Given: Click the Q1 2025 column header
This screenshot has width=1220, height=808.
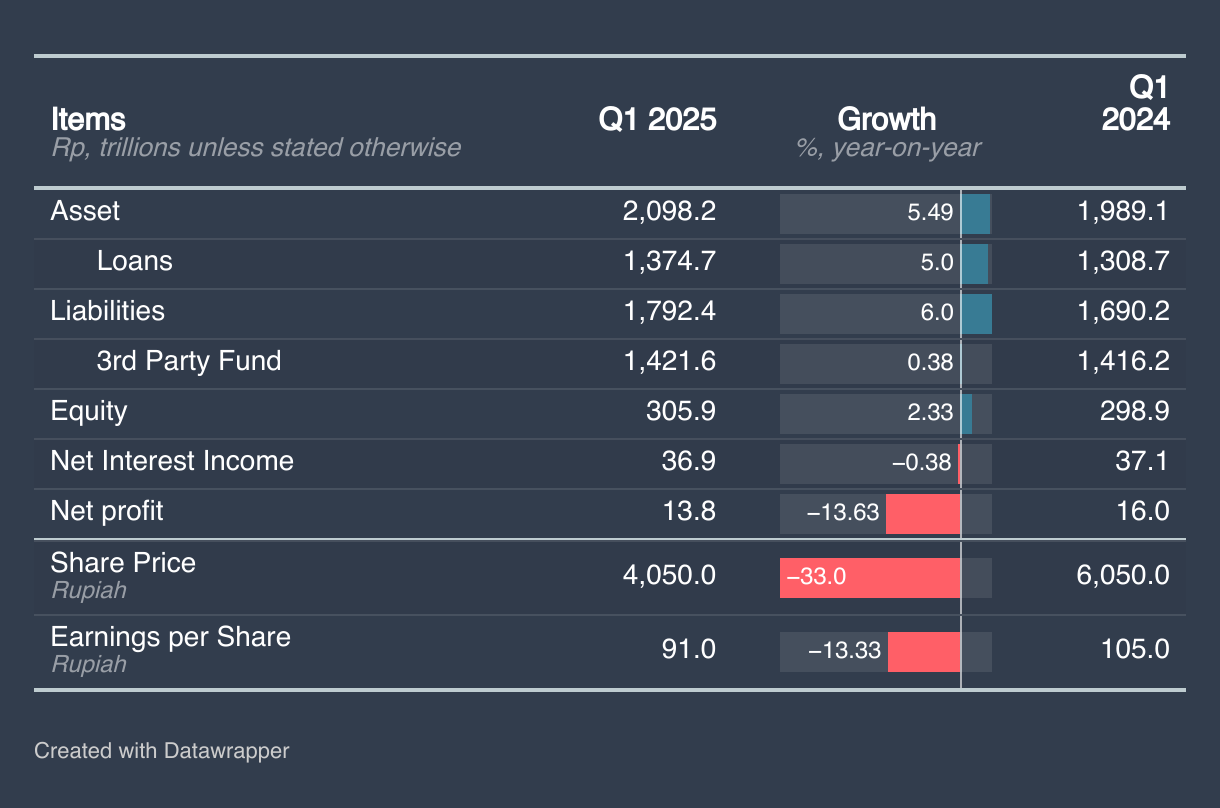Looking at the screenshot, I should pos(657,120).
